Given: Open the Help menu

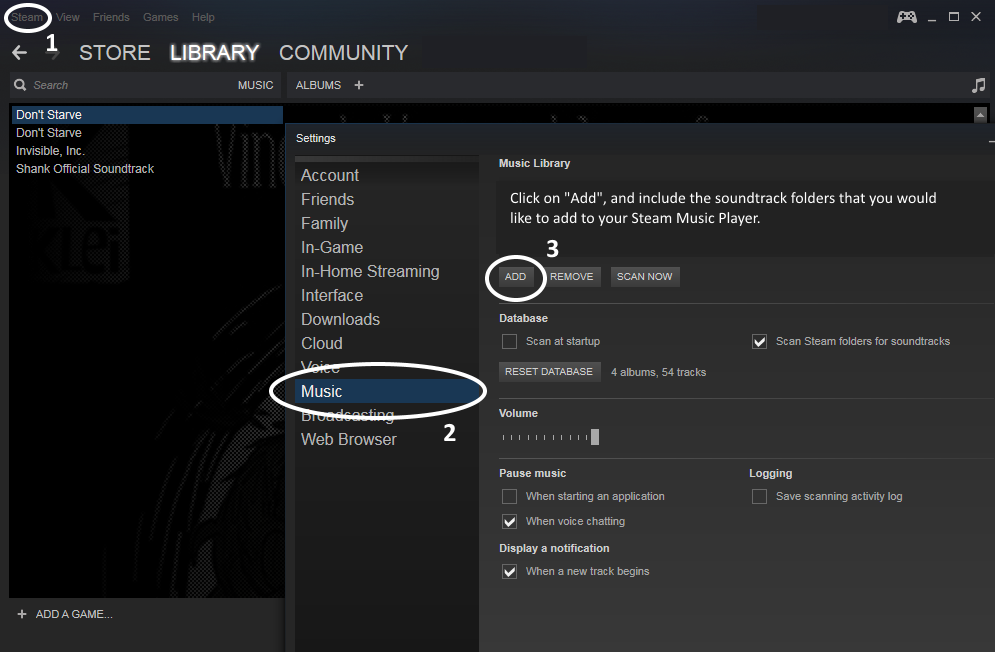Looking at the screenshot, I should 203,17.
